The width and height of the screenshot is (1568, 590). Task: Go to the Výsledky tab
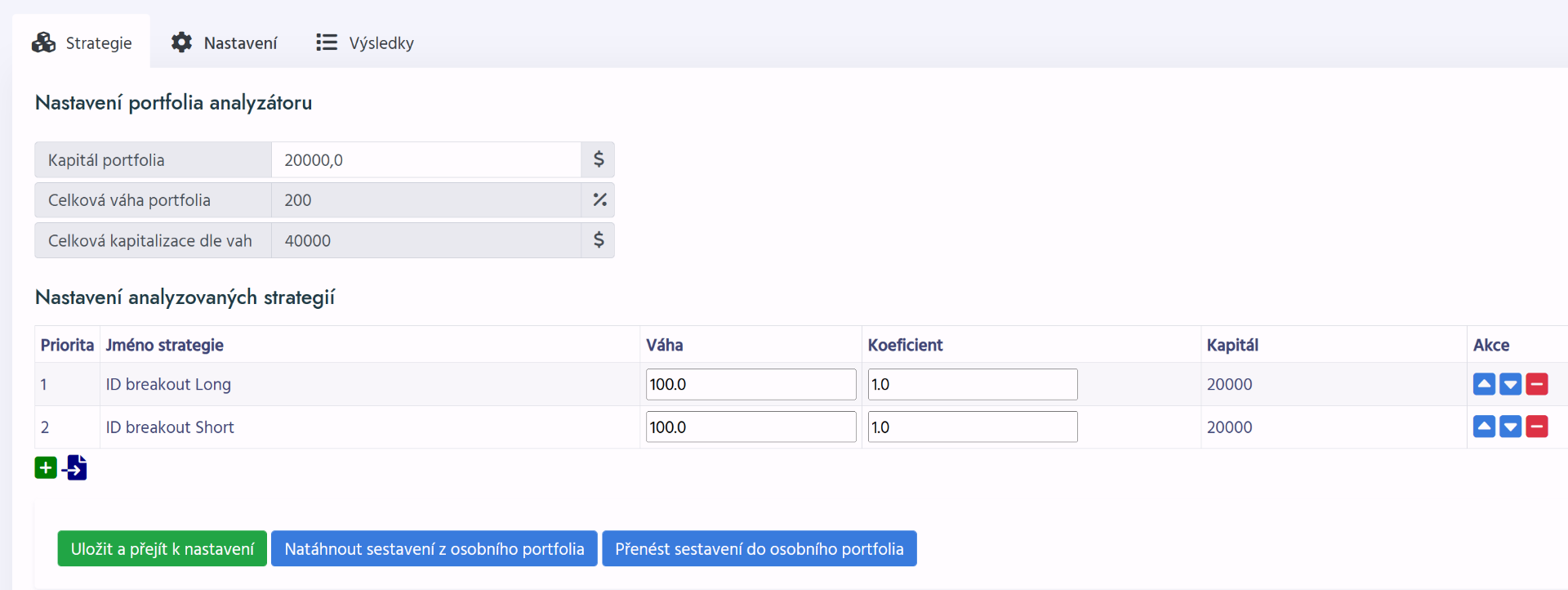365,42
